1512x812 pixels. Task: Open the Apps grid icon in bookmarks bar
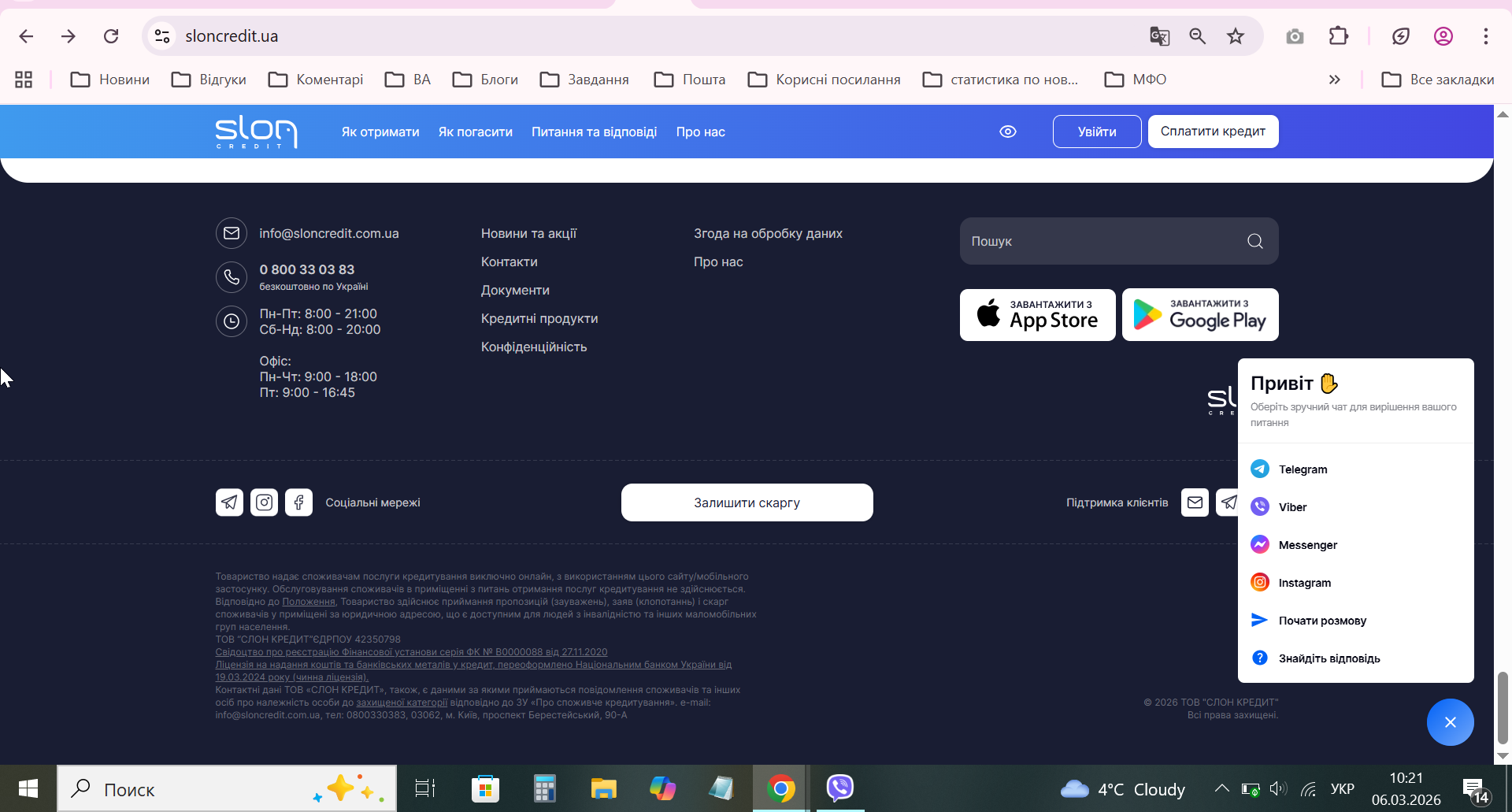(x=24, y=80)
